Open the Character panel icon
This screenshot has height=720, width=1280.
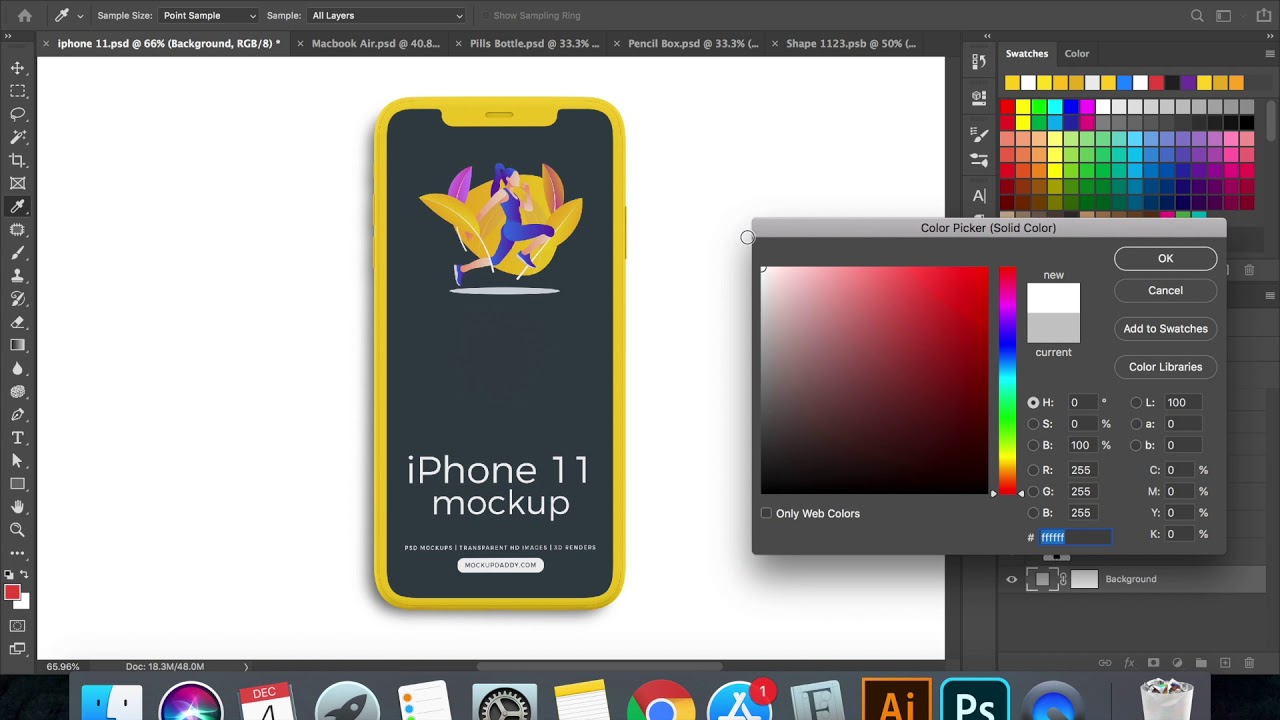979,196
